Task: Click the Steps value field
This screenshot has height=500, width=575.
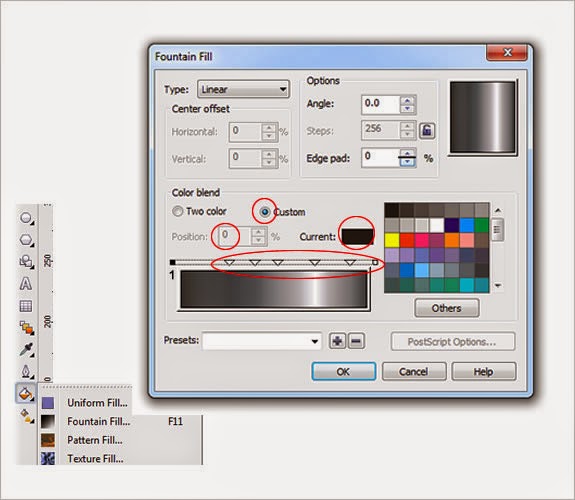Action: click(x=381, y=130)
